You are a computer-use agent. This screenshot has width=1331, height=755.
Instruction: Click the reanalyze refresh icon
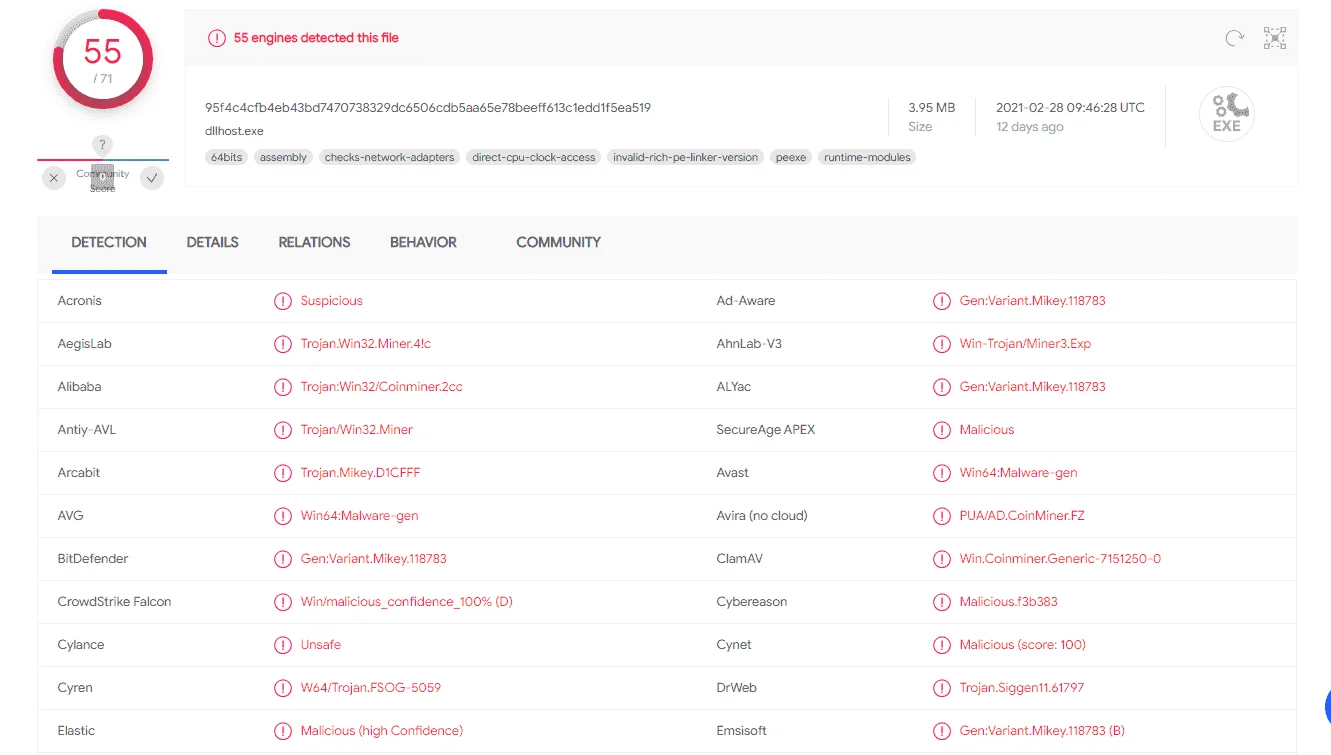pos(1235,38)
